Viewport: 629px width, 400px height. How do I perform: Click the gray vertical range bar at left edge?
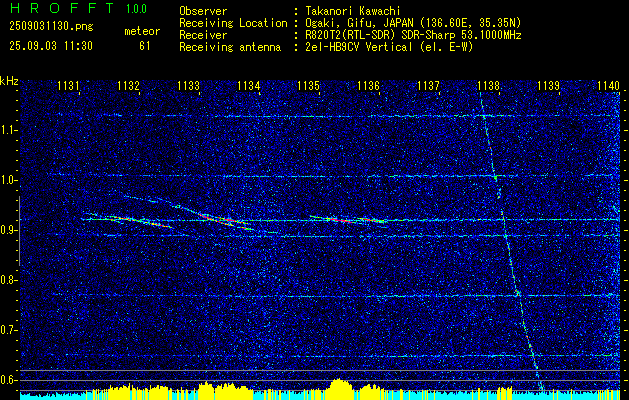click(x=19, y=231)
